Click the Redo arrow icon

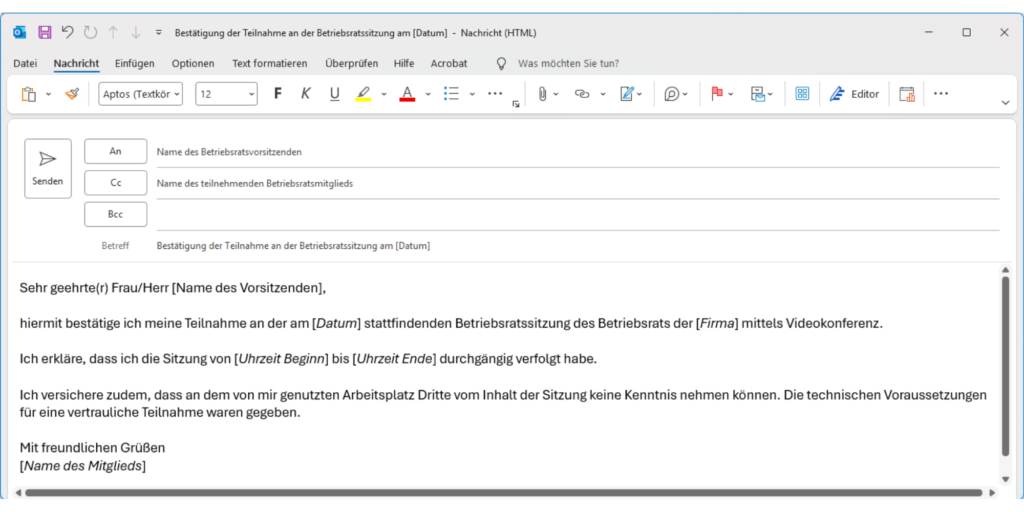(x=90, y=32)
